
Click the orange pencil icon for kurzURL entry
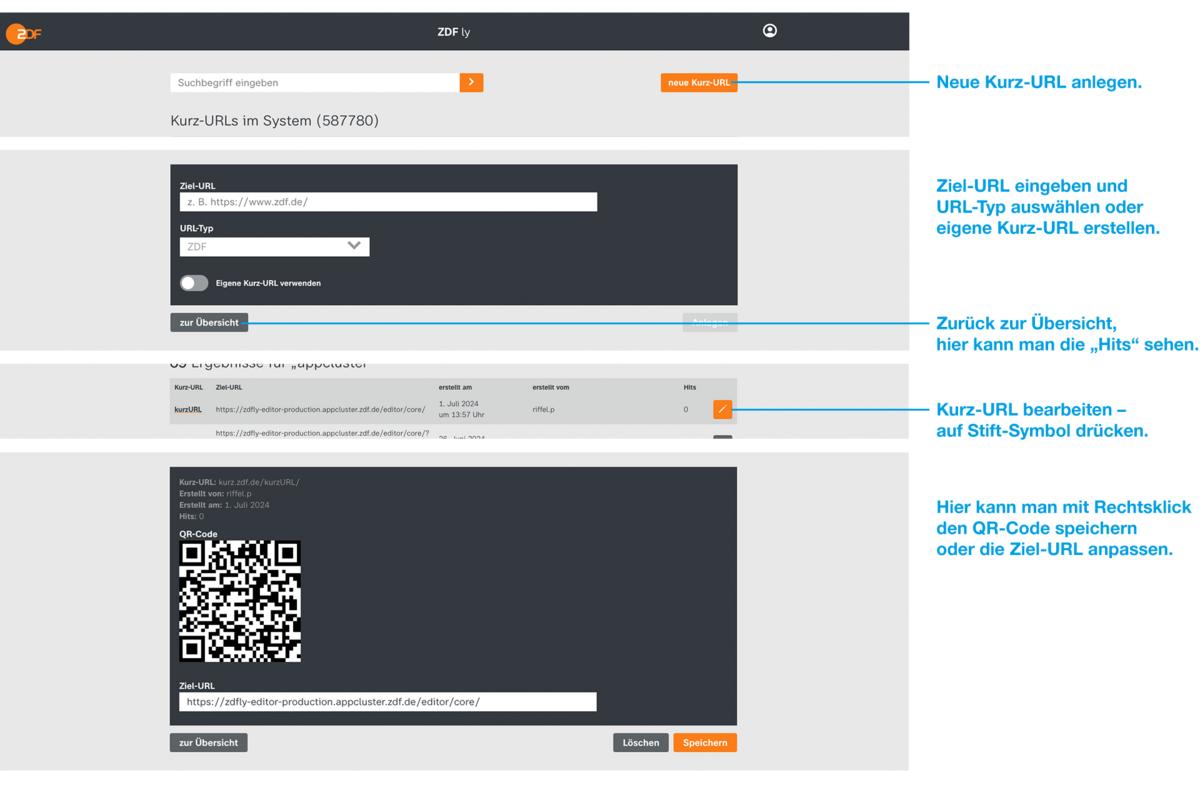click(x=722, y=409)
